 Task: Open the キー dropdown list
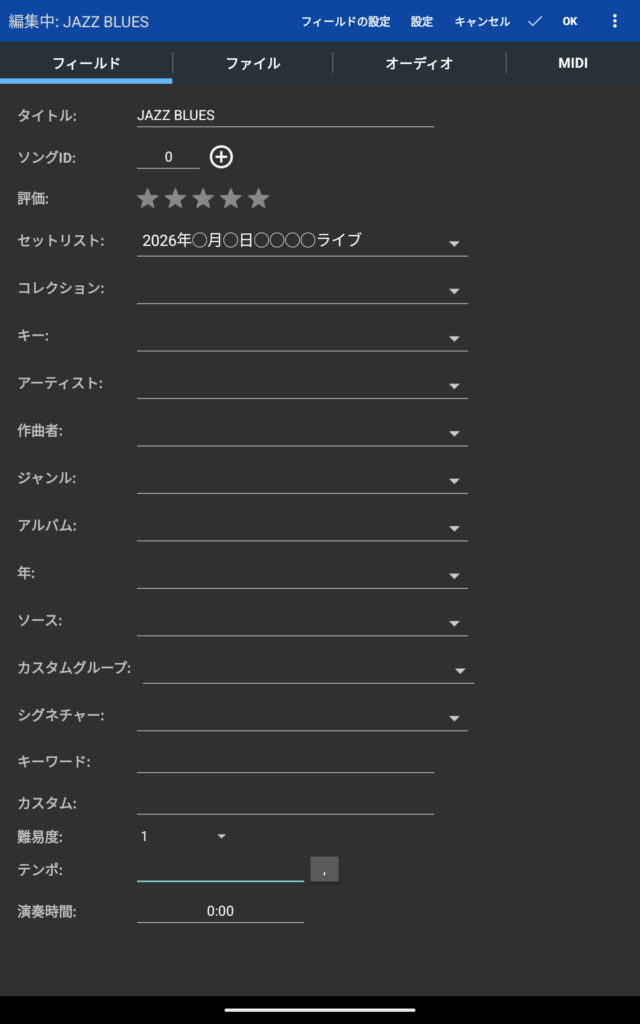(454, 338)
